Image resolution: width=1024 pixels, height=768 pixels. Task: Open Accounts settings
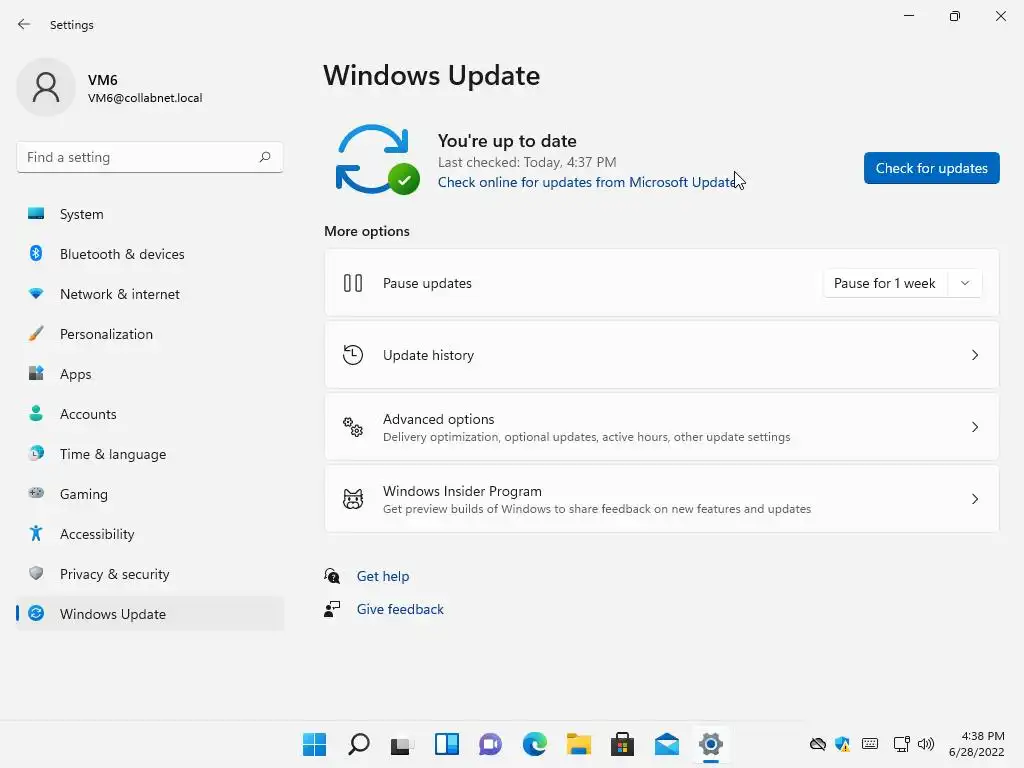click(x=150, y=413)
